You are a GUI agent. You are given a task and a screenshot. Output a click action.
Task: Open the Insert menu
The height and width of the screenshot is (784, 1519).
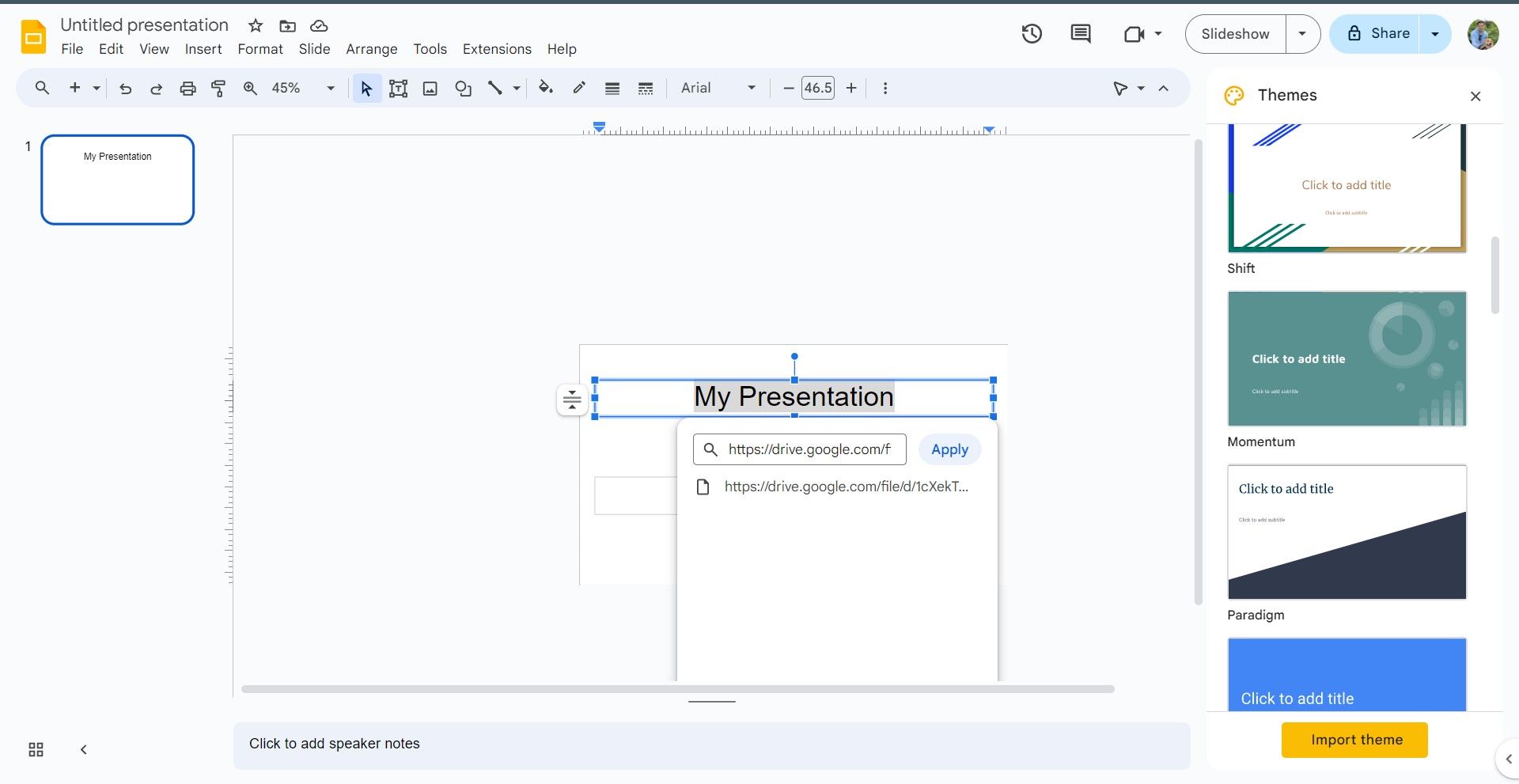pos(203,49)
